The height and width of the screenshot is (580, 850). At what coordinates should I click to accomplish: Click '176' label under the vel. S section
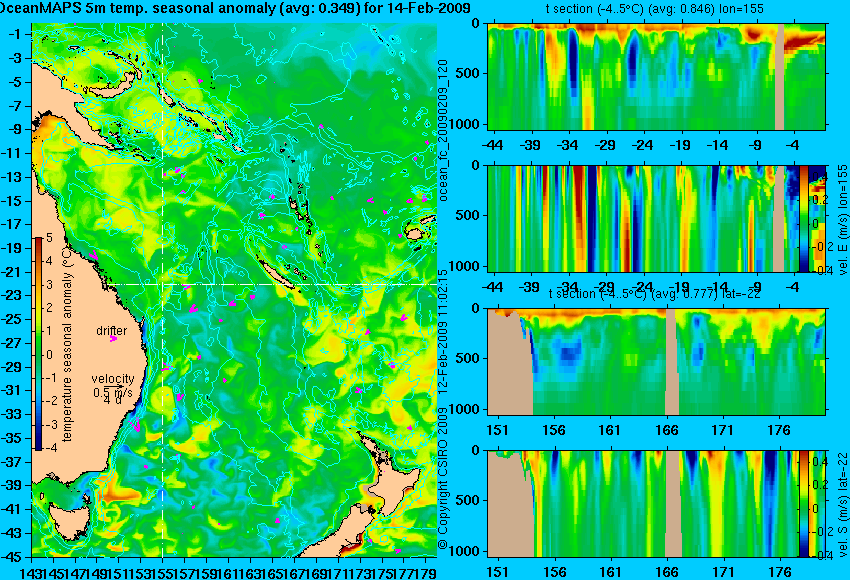780,572
